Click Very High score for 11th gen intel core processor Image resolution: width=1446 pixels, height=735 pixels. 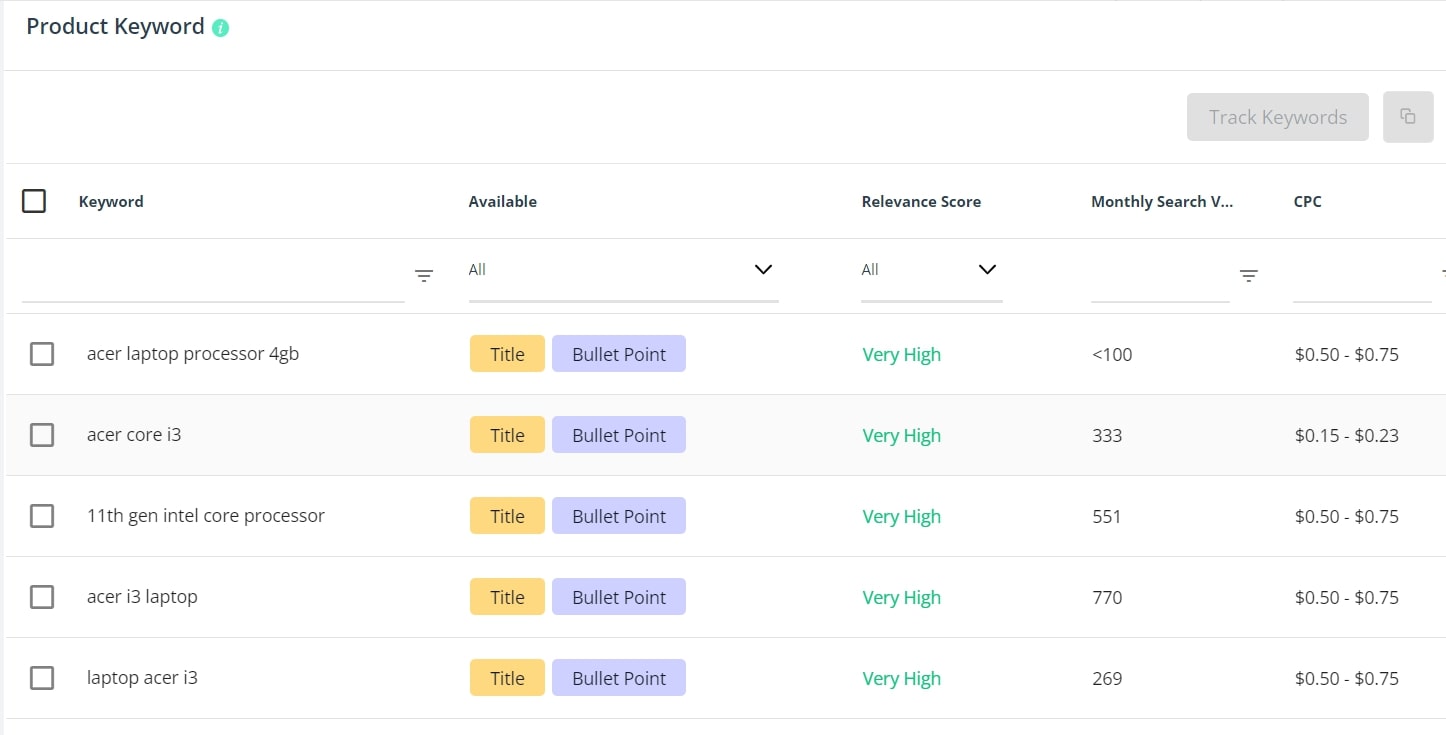[902, 517]
